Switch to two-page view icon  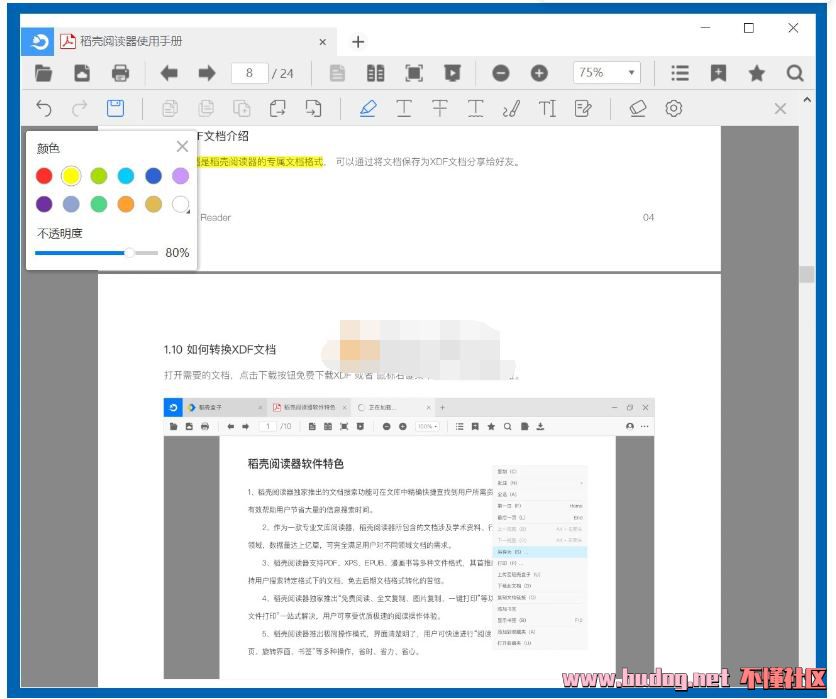[375, 73]
